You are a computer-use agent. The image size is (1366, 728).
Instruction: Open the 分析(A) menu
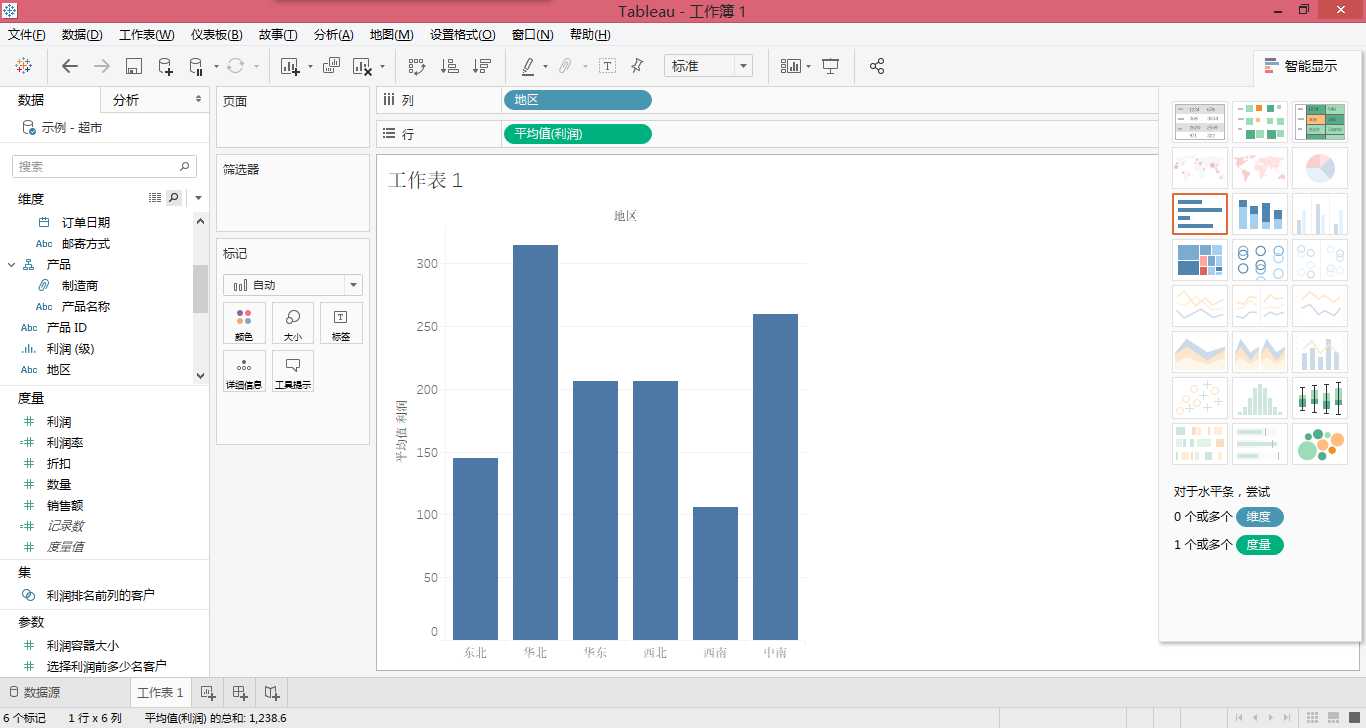pyautogui.click(x=333, y=34)
